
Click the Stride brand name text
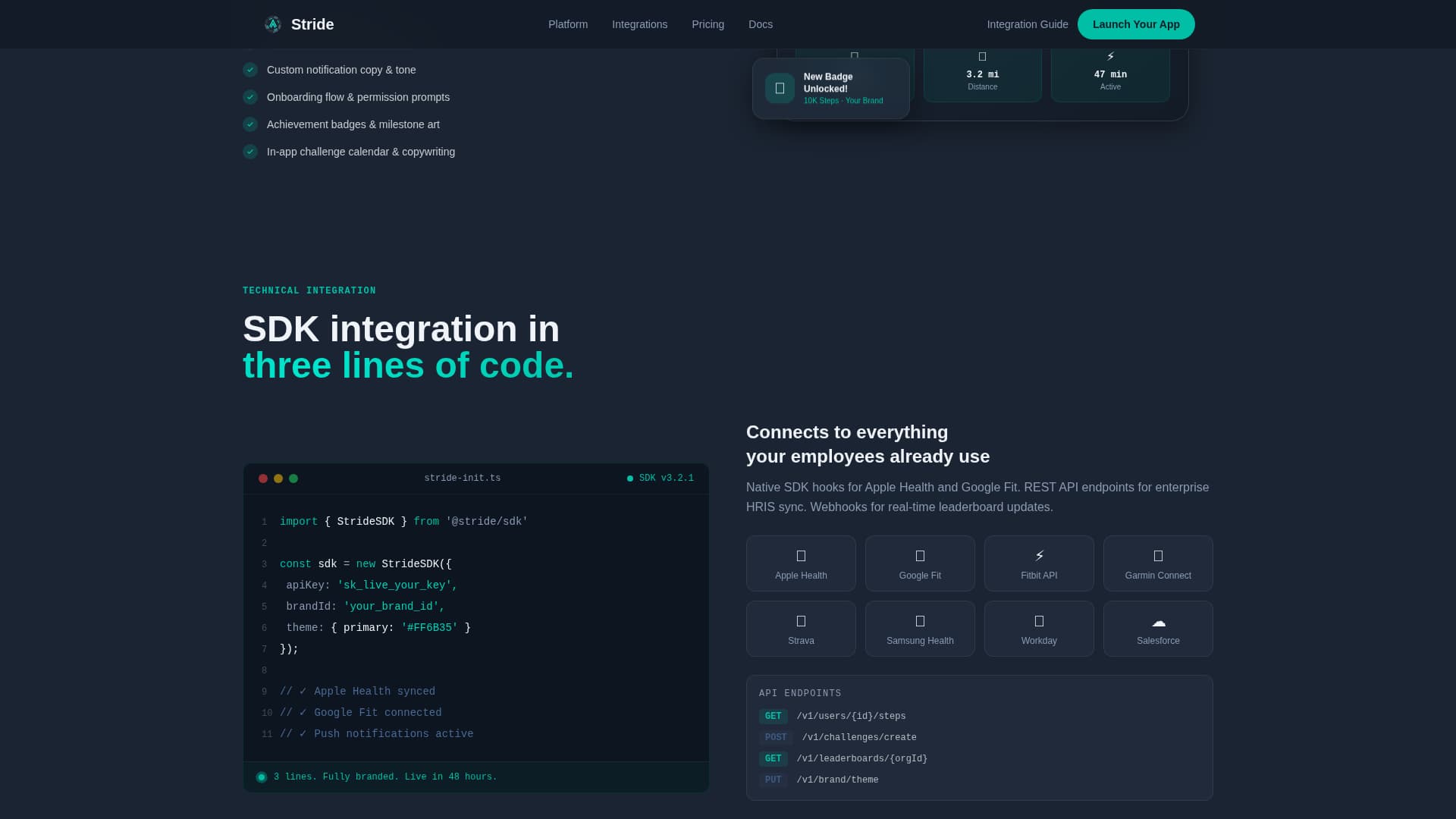[312, 24]
